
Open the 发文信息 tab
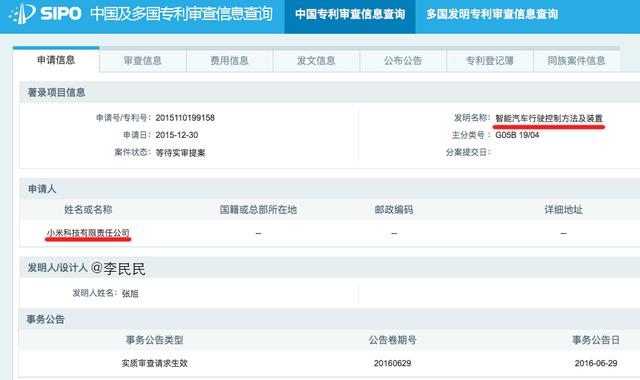[x=316, y=61]
